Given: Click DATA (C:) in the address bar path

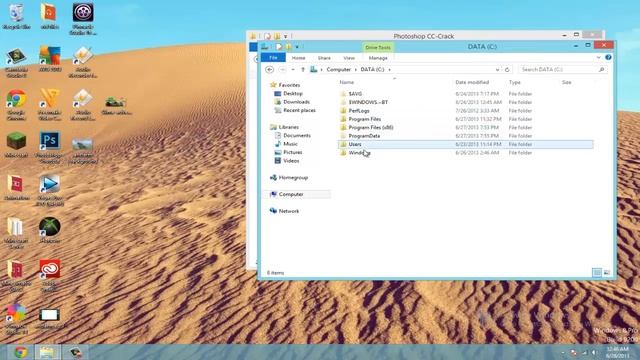Looking at the screenshot, I should 372,69.
